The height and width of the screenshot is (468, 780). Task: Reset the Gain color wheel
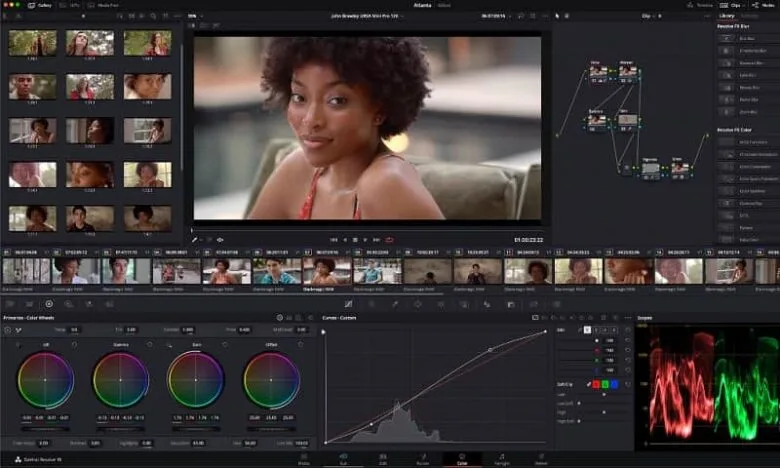(x=225, y=344)
